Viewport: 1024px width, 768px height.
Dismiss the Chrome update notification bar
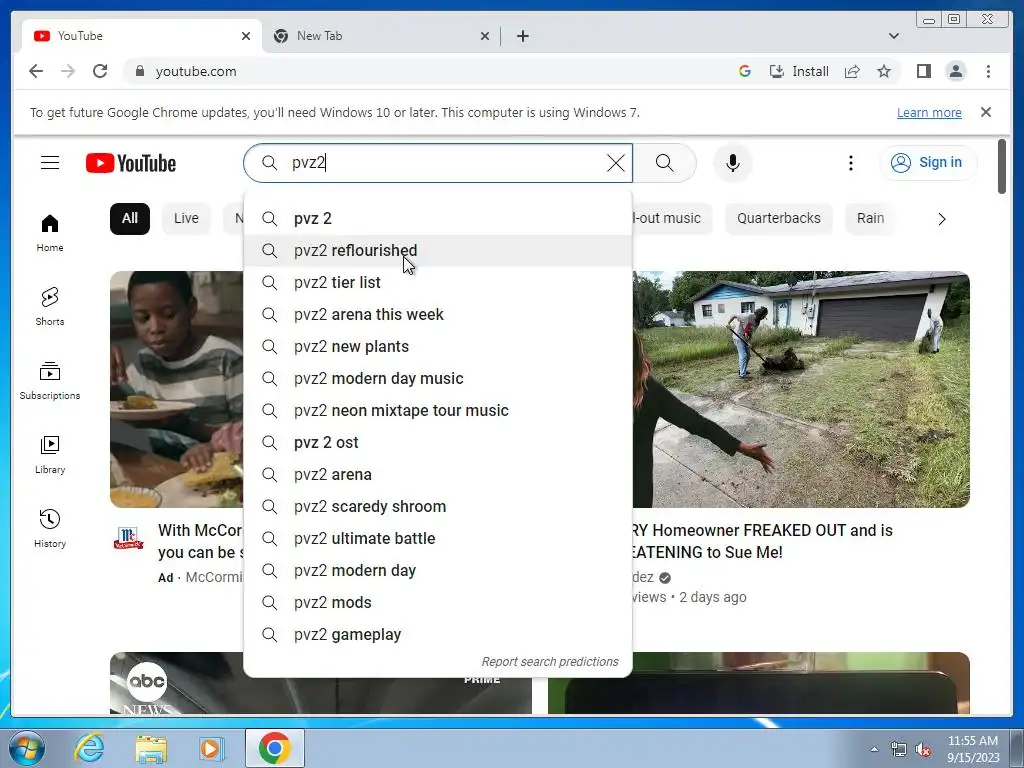point(985,112)
